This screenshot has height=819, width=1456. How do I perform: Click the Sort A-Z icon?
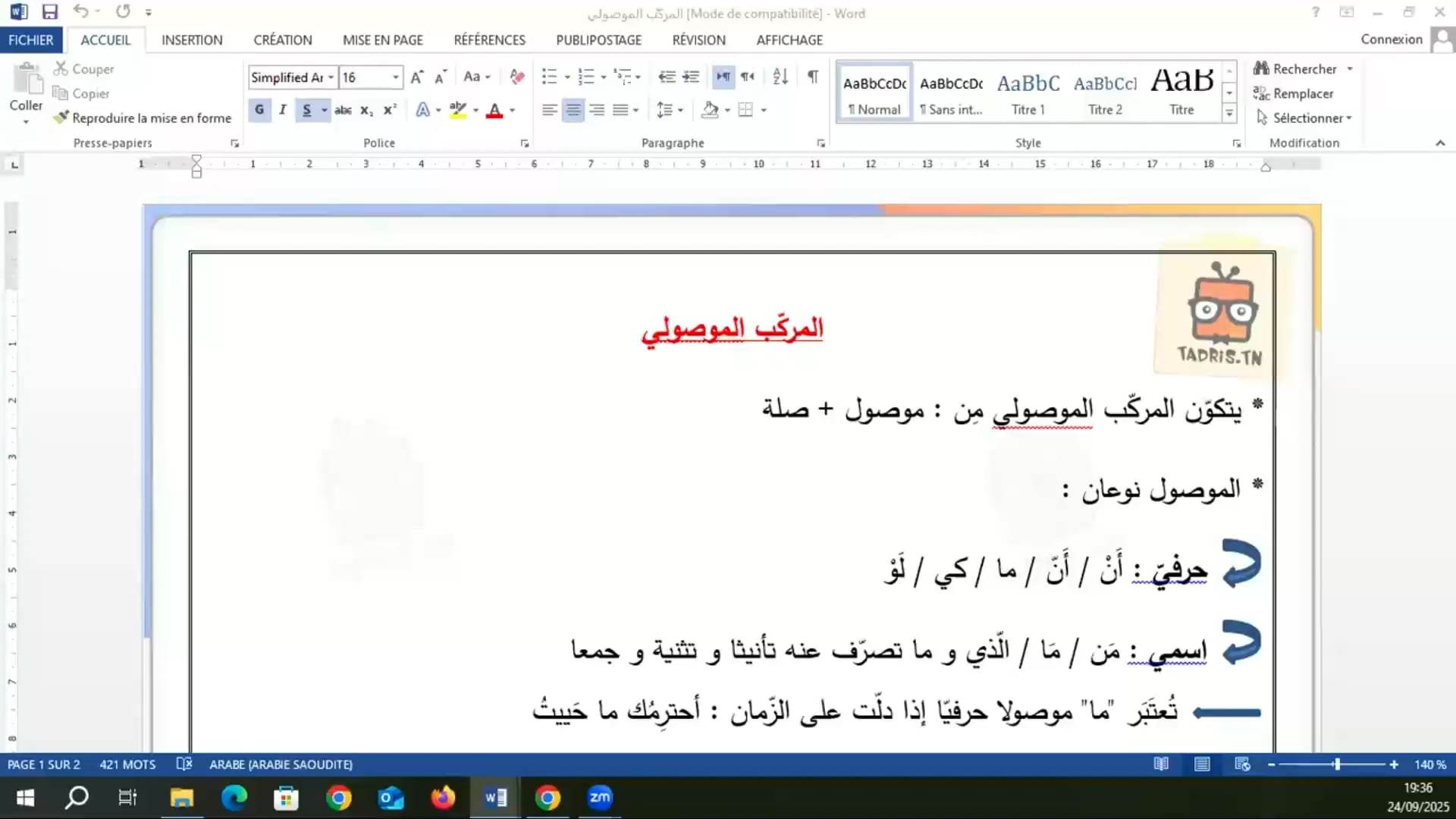click(x=780, y=77)
